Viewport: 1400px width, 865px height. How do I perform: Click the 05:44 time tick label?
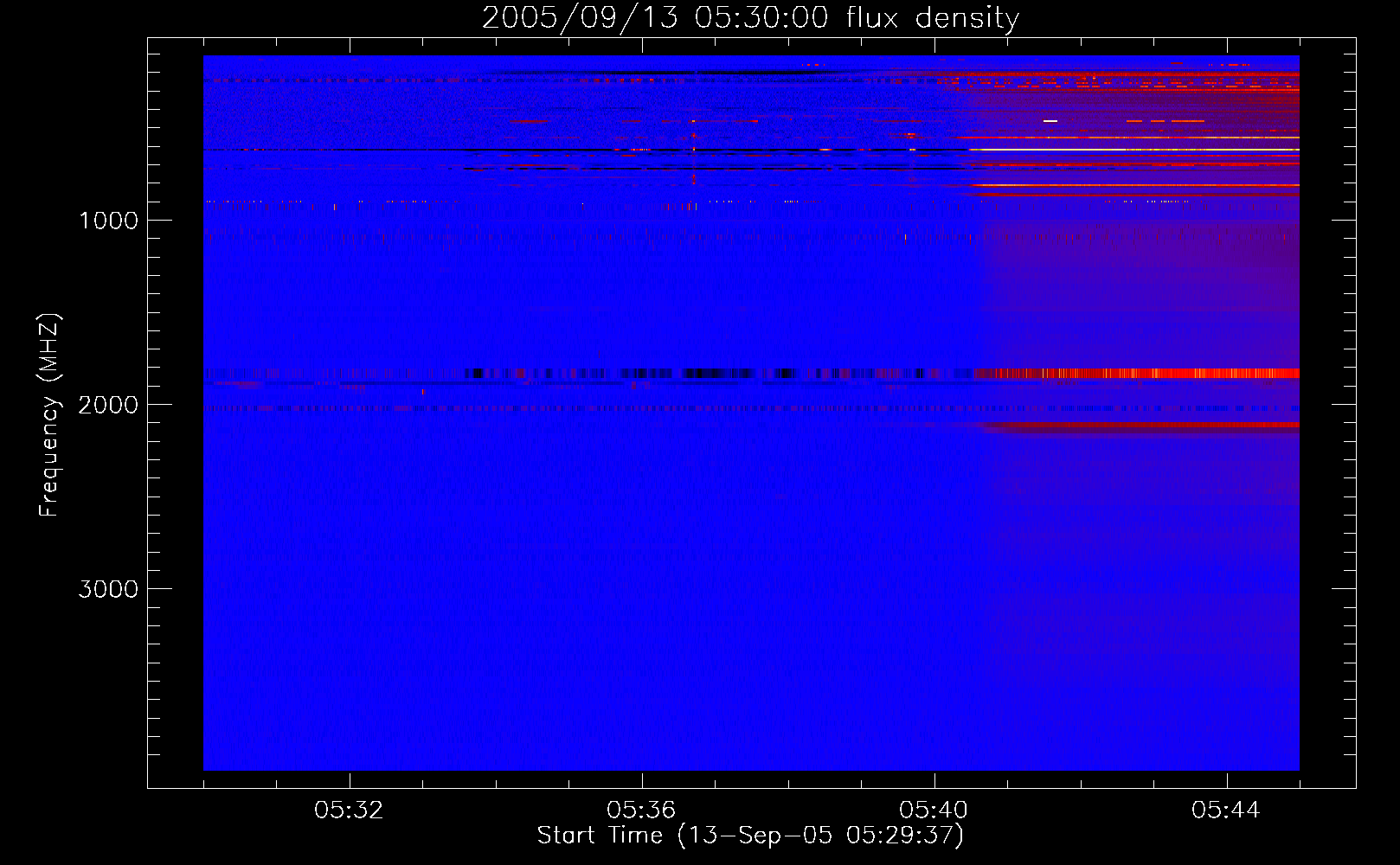click(1226, 811)
